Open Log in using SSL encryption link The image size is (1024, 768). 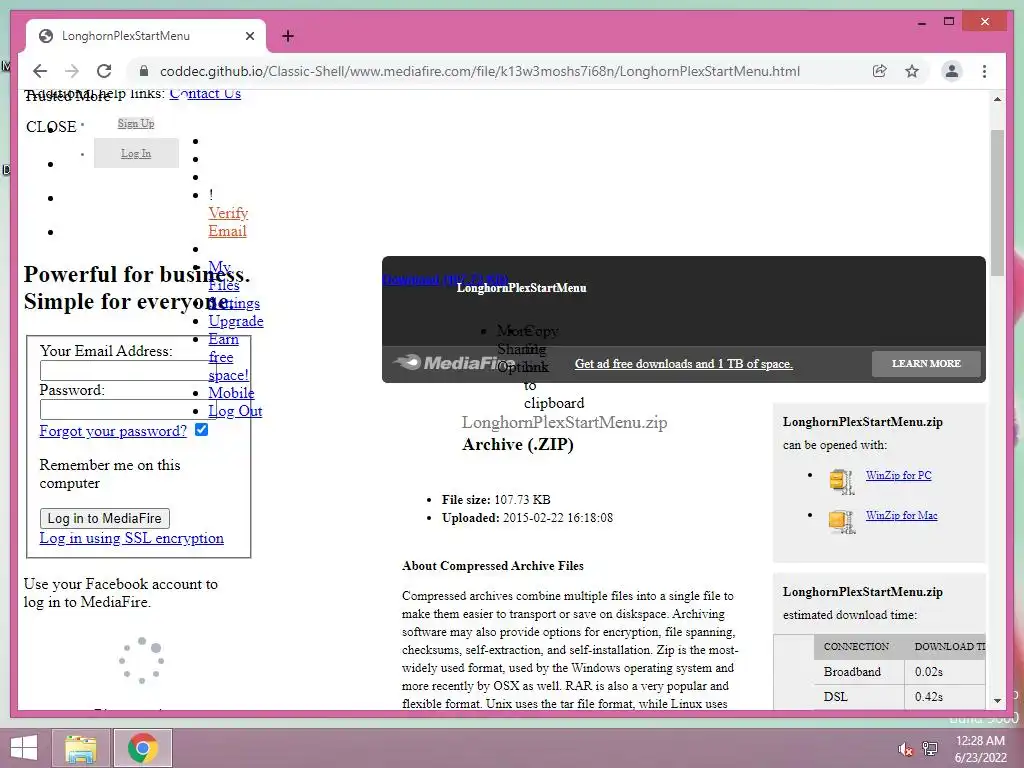[131, 538]
